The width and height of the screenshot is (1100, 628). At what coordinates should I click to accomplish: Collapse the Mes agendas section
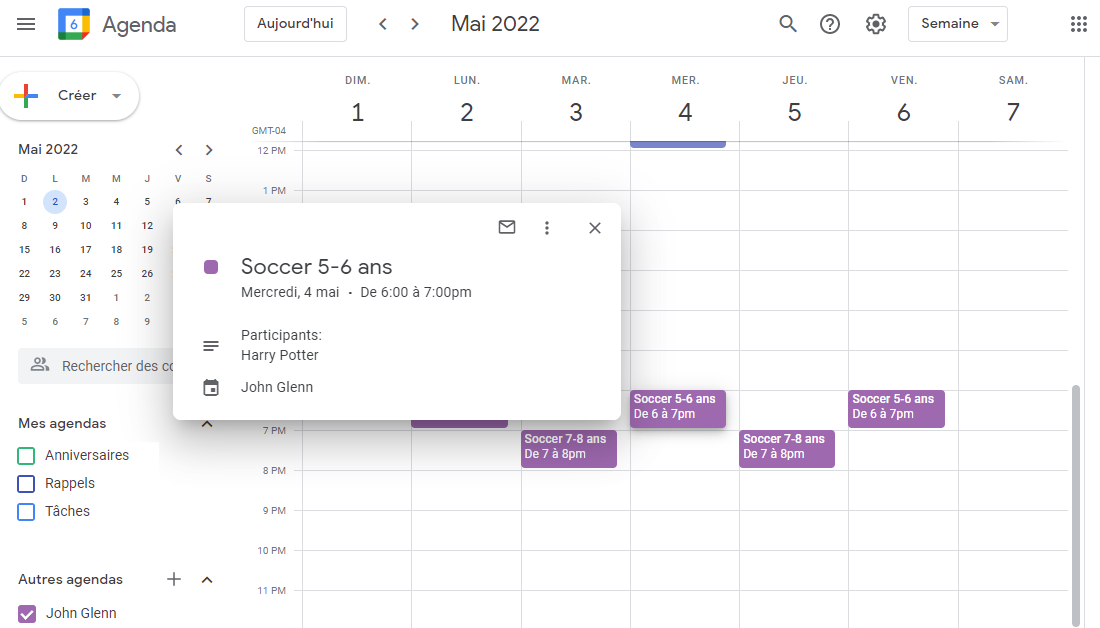tap(207, 424)
